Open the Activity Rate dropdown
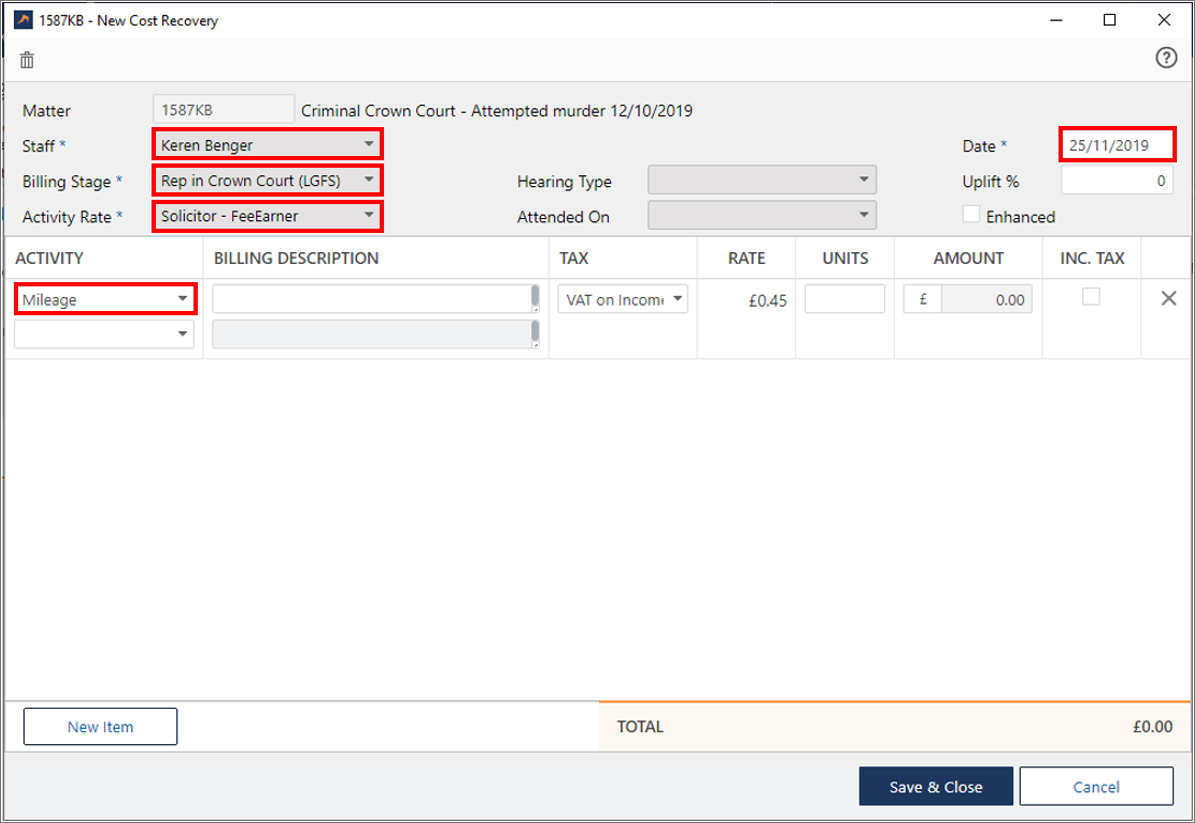 click(x=267, y=215)
